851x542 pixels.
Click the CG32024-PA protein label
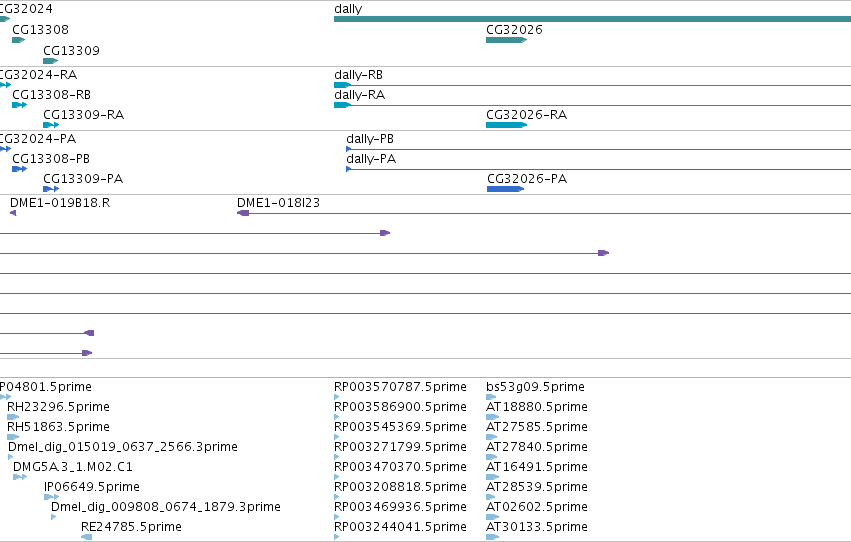point(37,139)
